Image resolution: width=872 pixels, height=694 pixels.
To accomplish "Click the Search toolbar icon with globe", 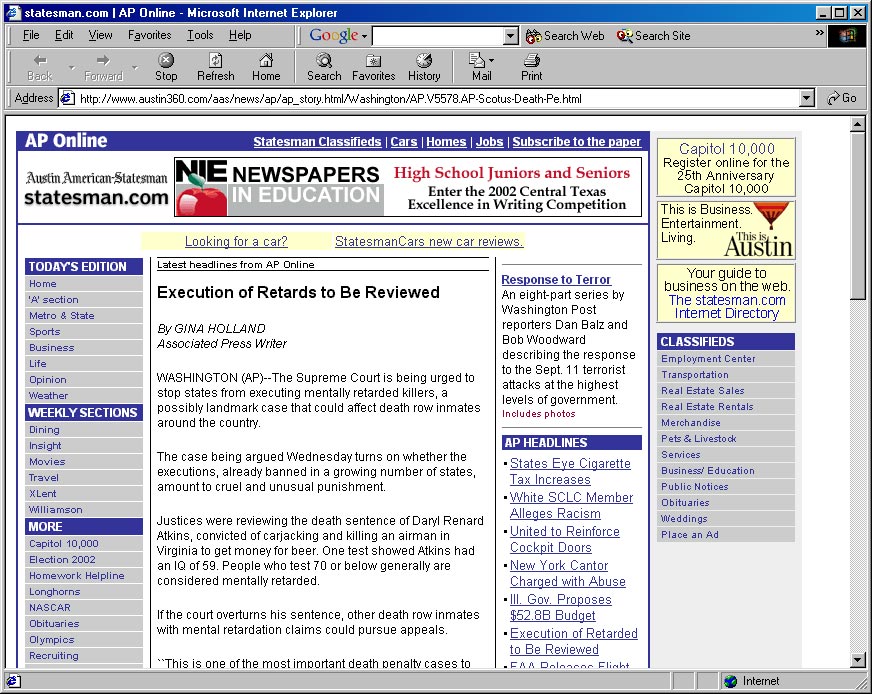I will pyautogui.click(x=324, y=66).
